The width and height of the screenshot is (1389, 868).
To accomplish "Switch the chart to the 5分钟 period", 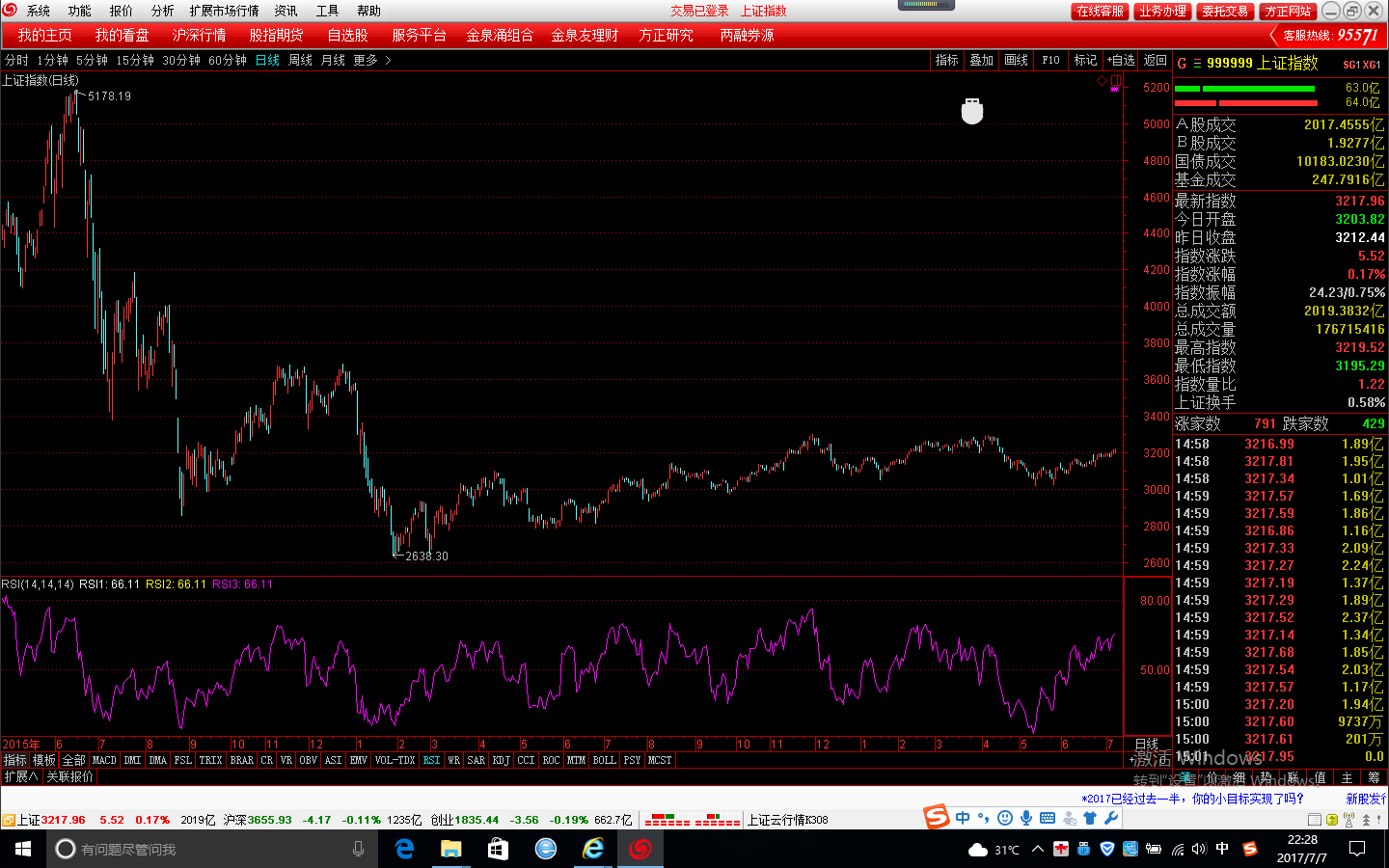I will (x=92, y=60).
